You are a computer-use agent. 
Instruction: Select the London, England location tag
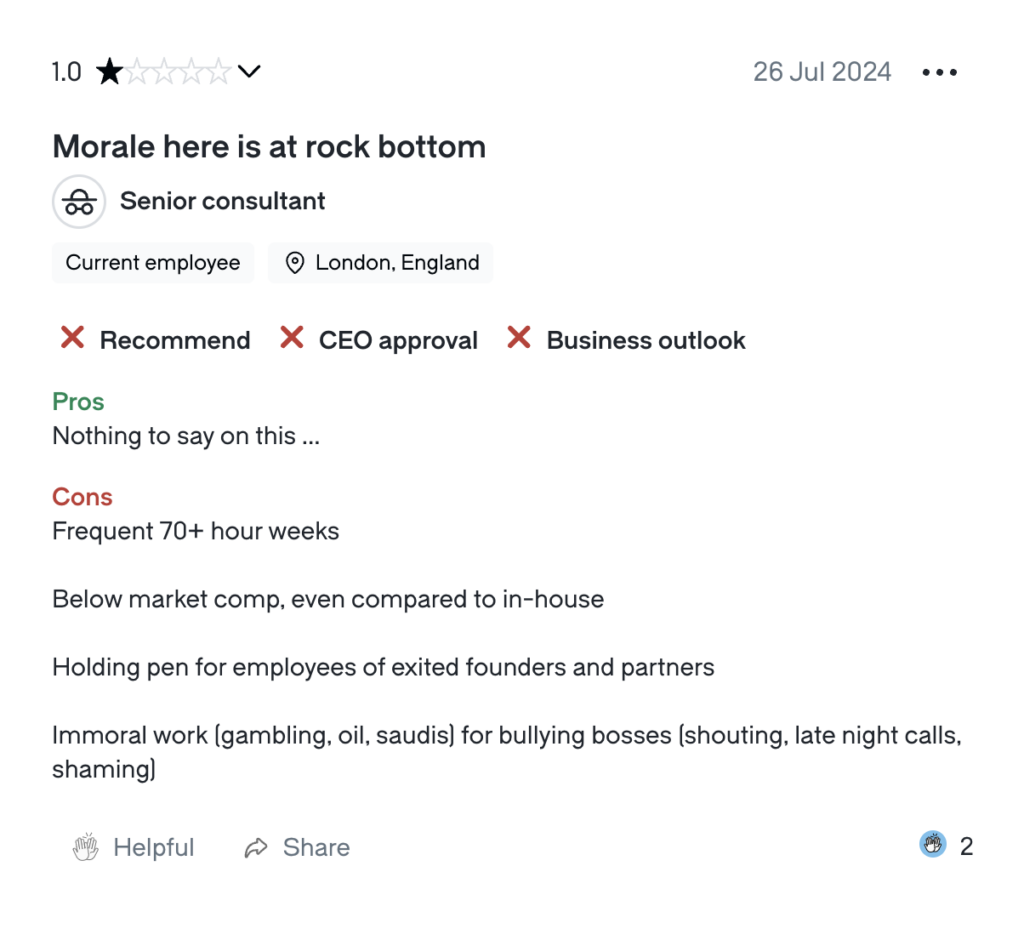[380, 262]
